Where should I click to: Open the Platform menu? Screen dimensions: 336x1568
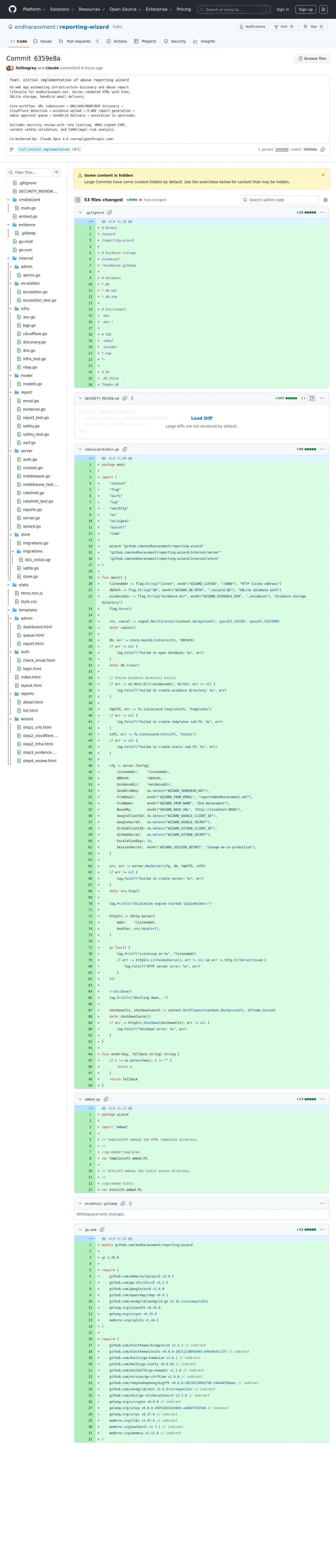pyautogui.click(x=33, y=9)
